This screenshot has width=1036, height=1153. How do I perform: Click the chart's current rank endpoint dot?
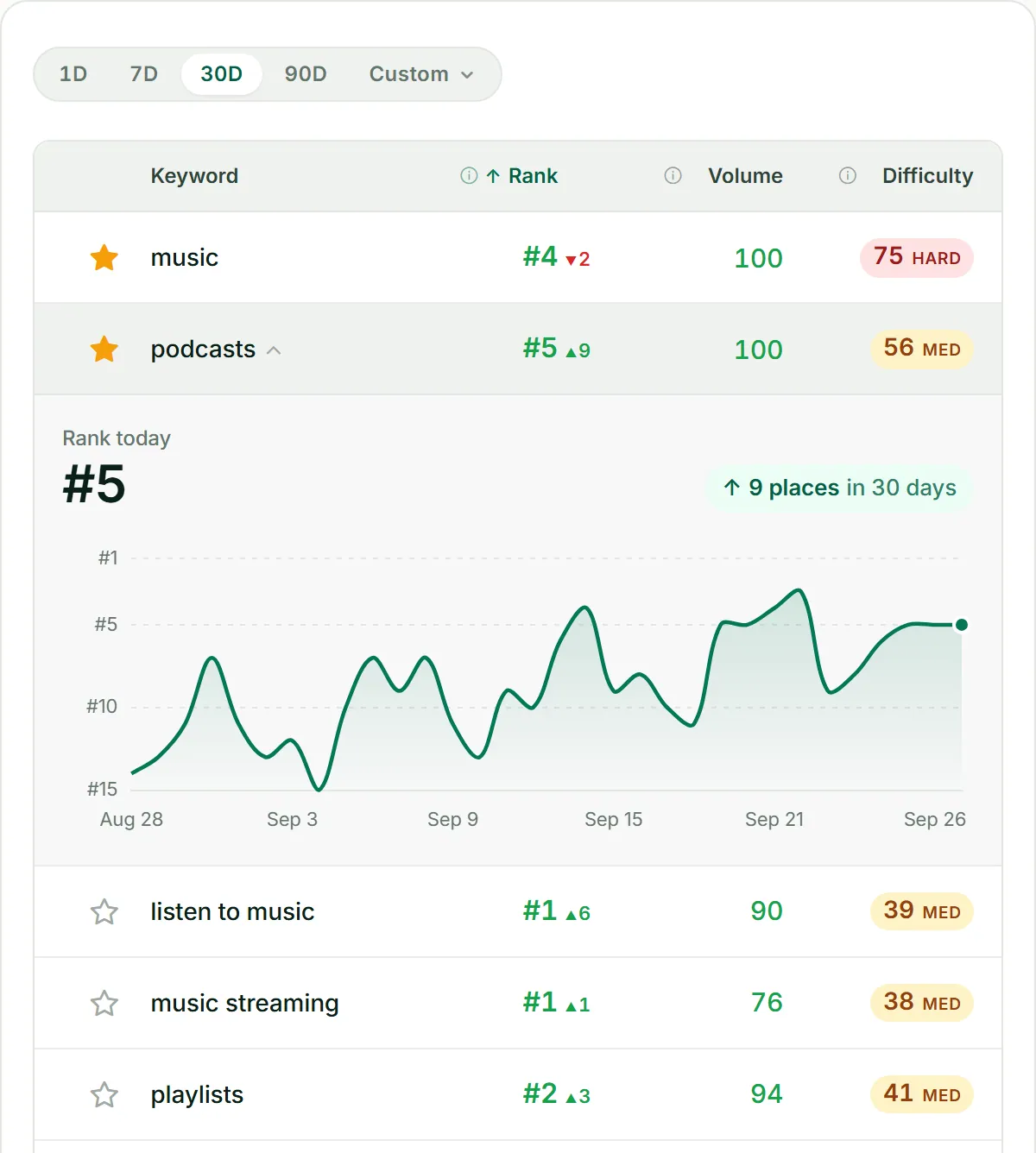[961, 625]
